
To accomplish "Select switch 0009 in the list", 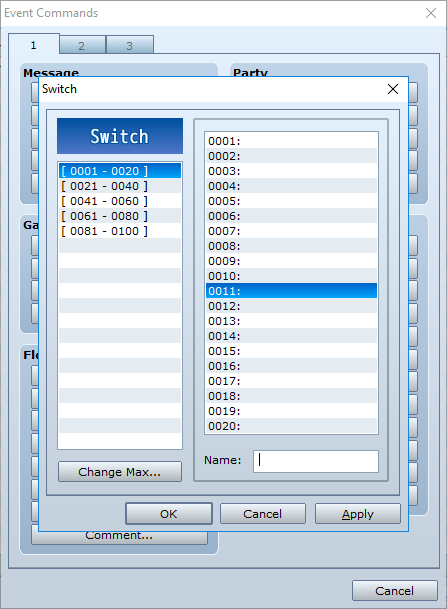I will click(x=291, y=261).
